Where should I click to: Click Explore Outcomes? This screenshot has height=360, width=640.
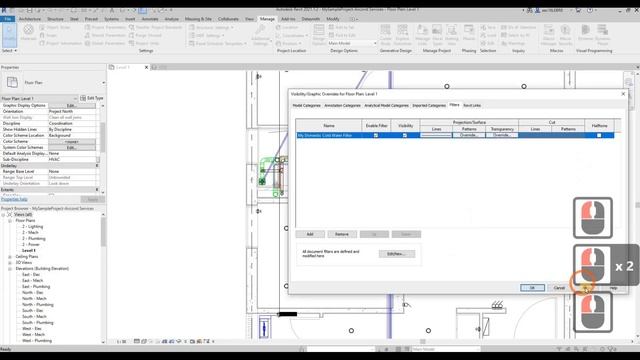(x=402, y=35)
